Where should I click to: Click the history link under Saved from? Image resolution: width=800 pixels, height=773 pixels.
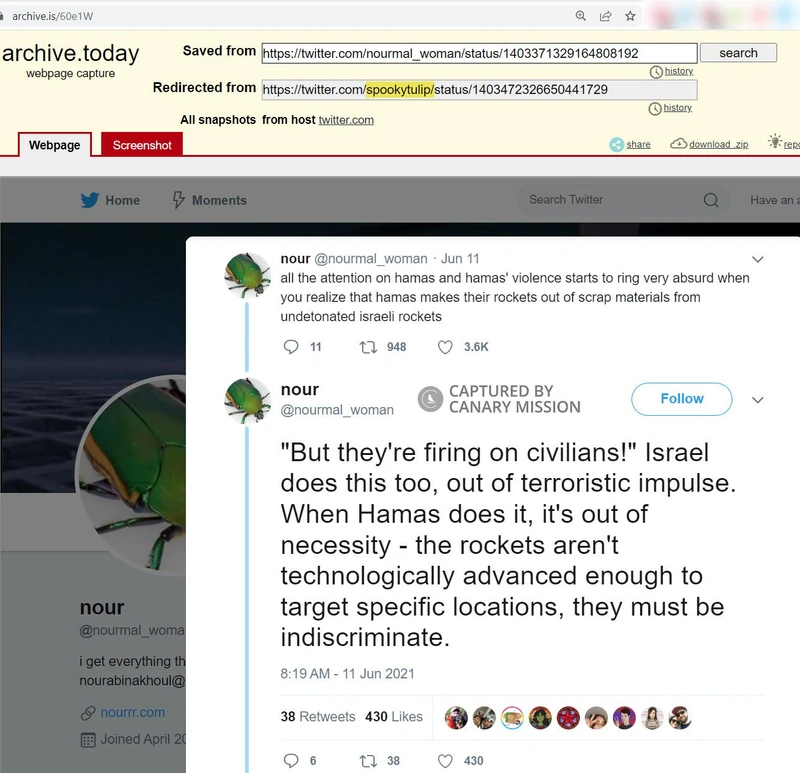coord(679,71)
